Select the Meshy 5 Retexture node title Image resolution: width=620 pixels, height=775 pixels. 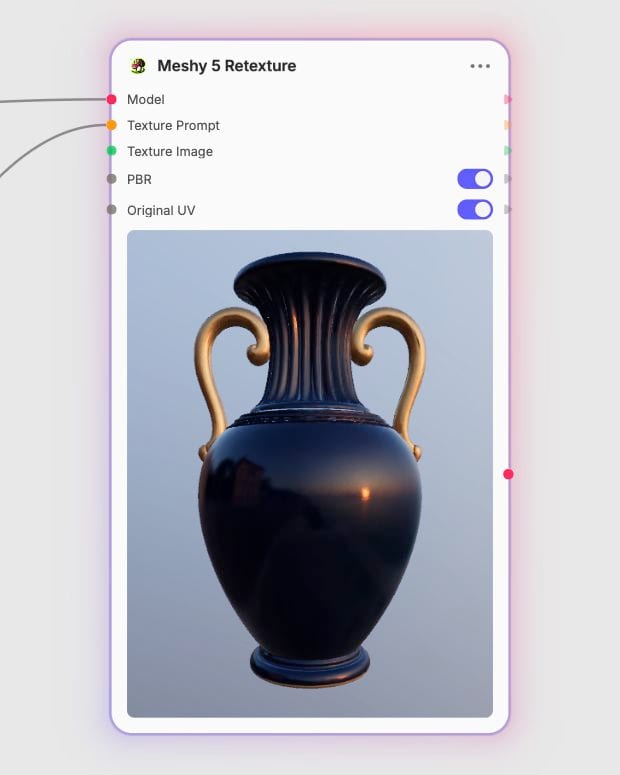tap(226, 66)
